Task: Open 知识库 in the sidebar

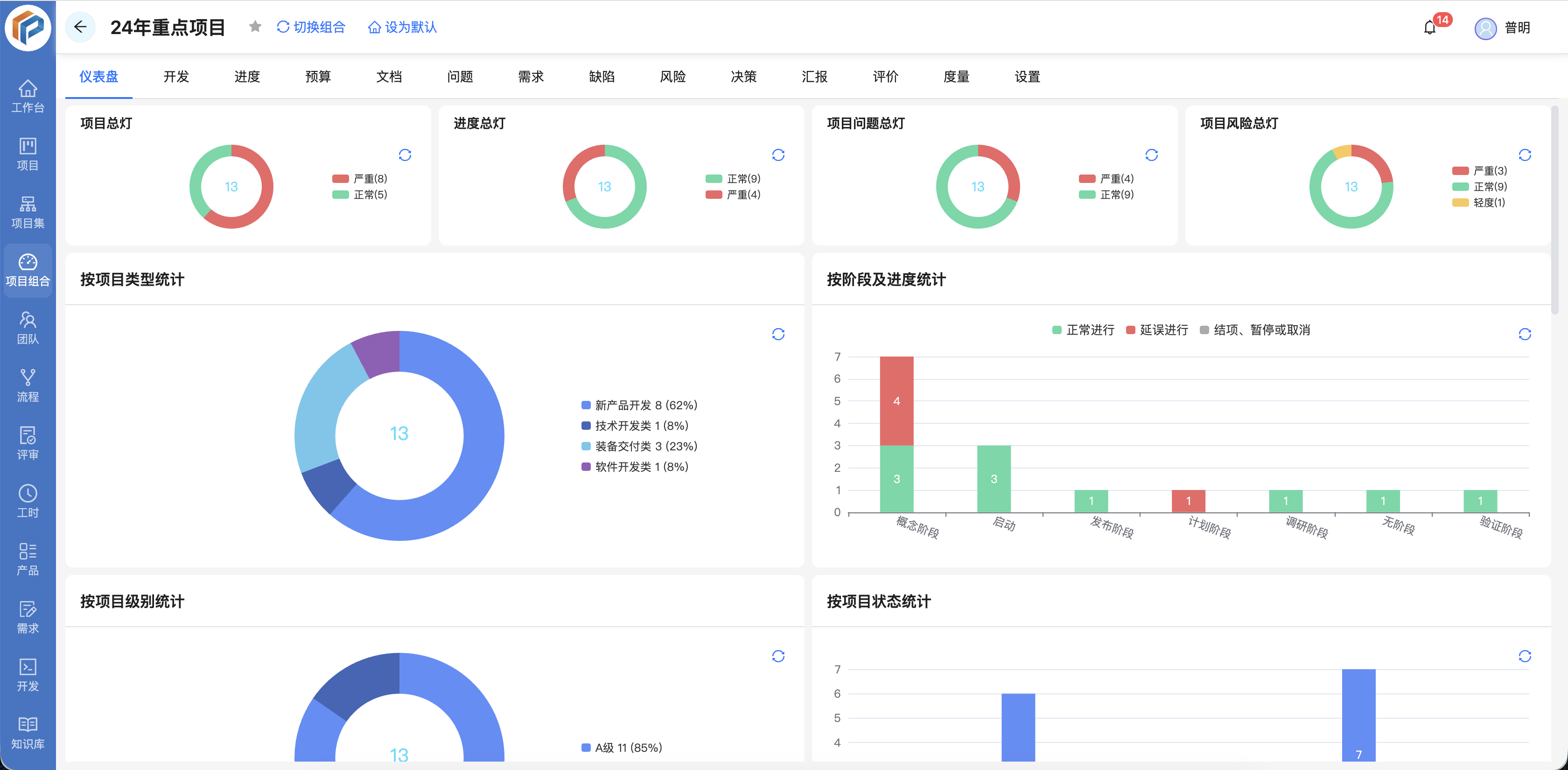Action: coord(28,733)
